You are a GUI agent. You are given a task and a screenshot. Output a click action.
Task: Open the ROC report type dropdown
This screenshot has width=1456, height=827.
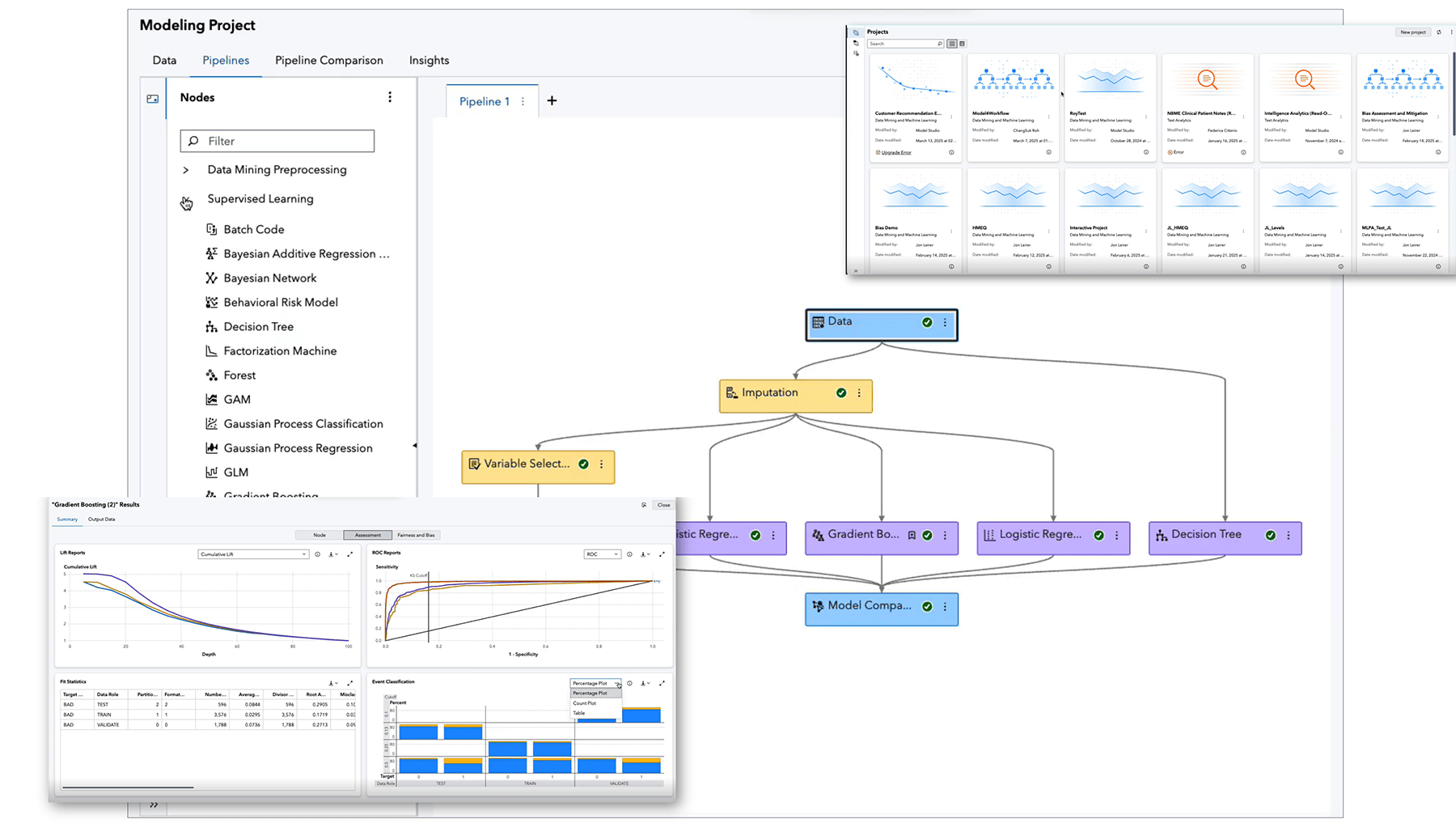click(602, 553)
